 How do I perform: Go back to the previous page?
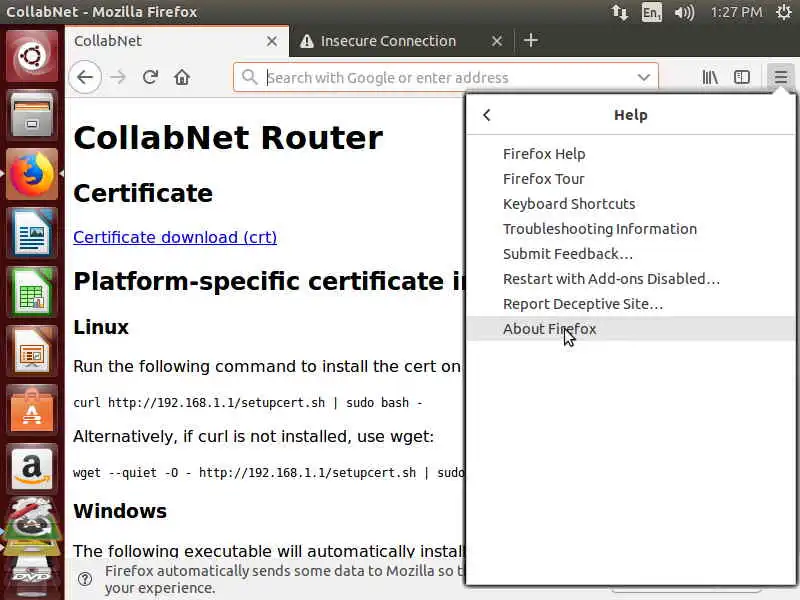coord(85,78)
